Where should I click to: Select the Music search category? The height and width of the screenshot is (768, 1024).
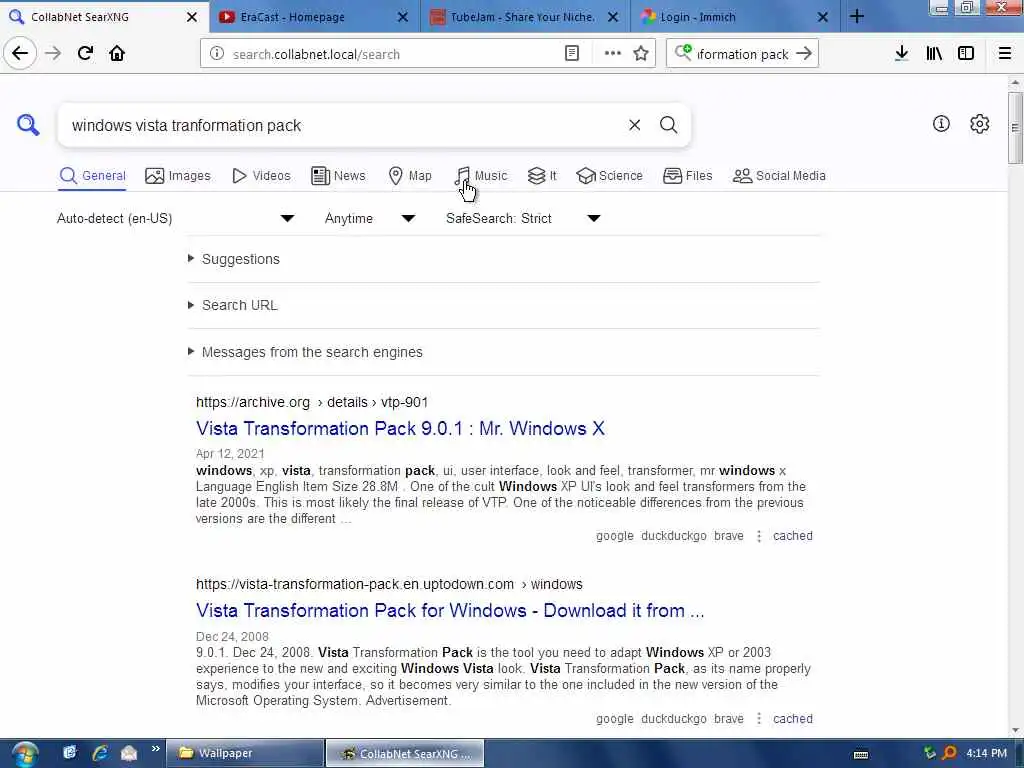481,176
